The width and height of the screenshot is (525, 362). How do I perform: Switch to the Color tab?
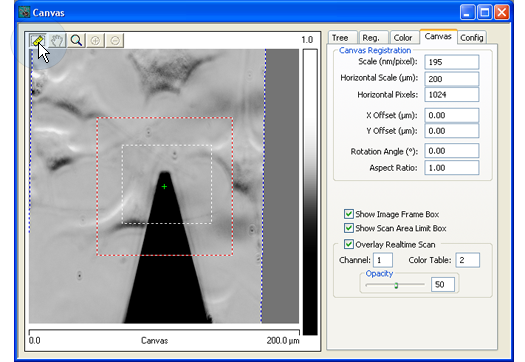[405, 38]
